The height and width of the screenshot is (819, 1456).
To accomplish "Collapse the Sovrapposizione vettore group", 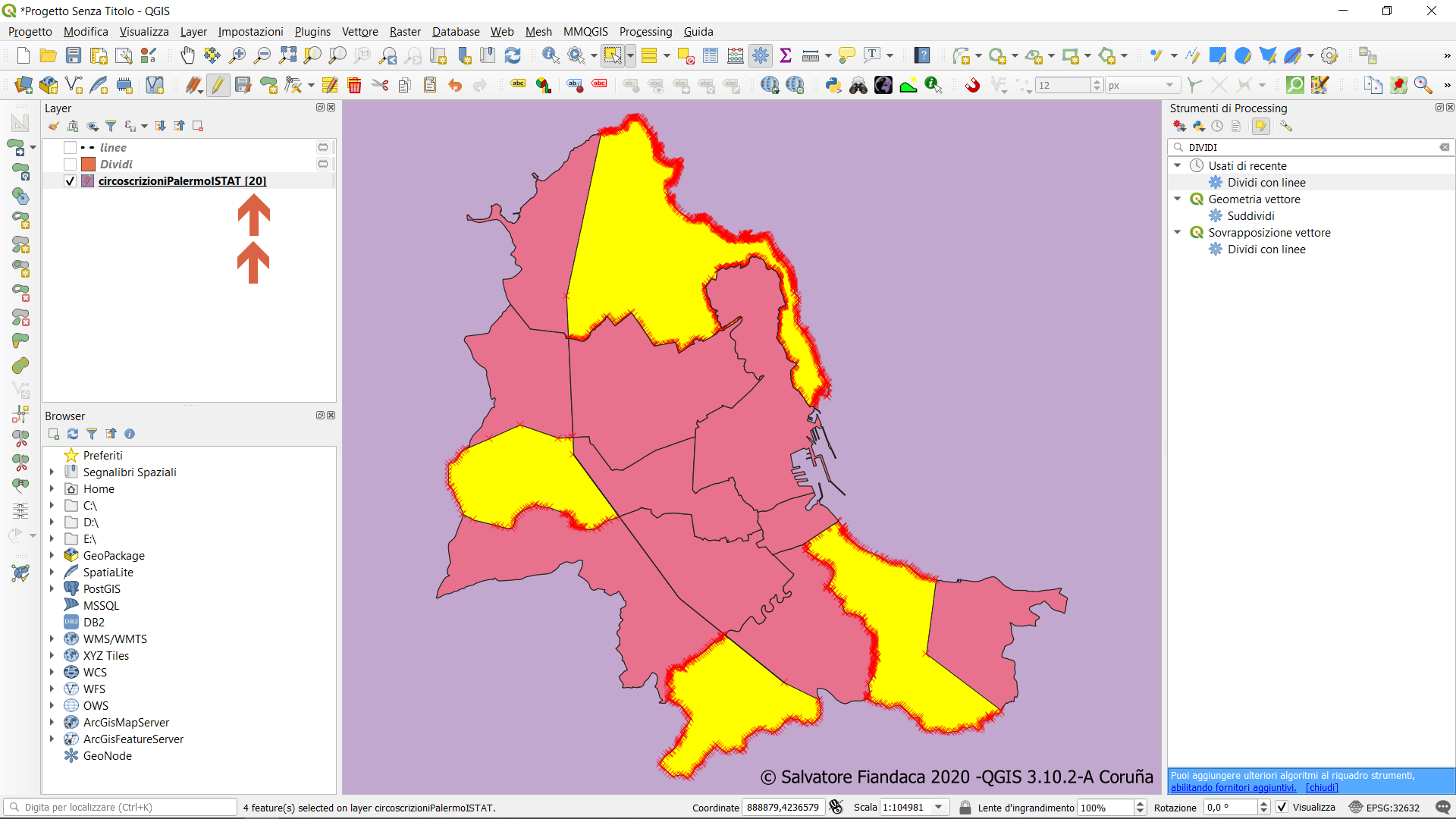I will pyautogui.click(x=1178, y=233).
